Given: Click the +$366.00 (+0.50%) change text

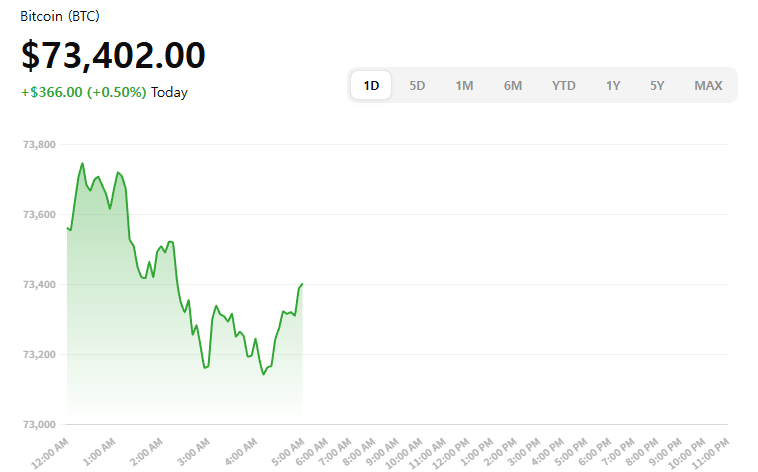Looking at the screenshot, I should pyautogui.click(x=84, y=92).
